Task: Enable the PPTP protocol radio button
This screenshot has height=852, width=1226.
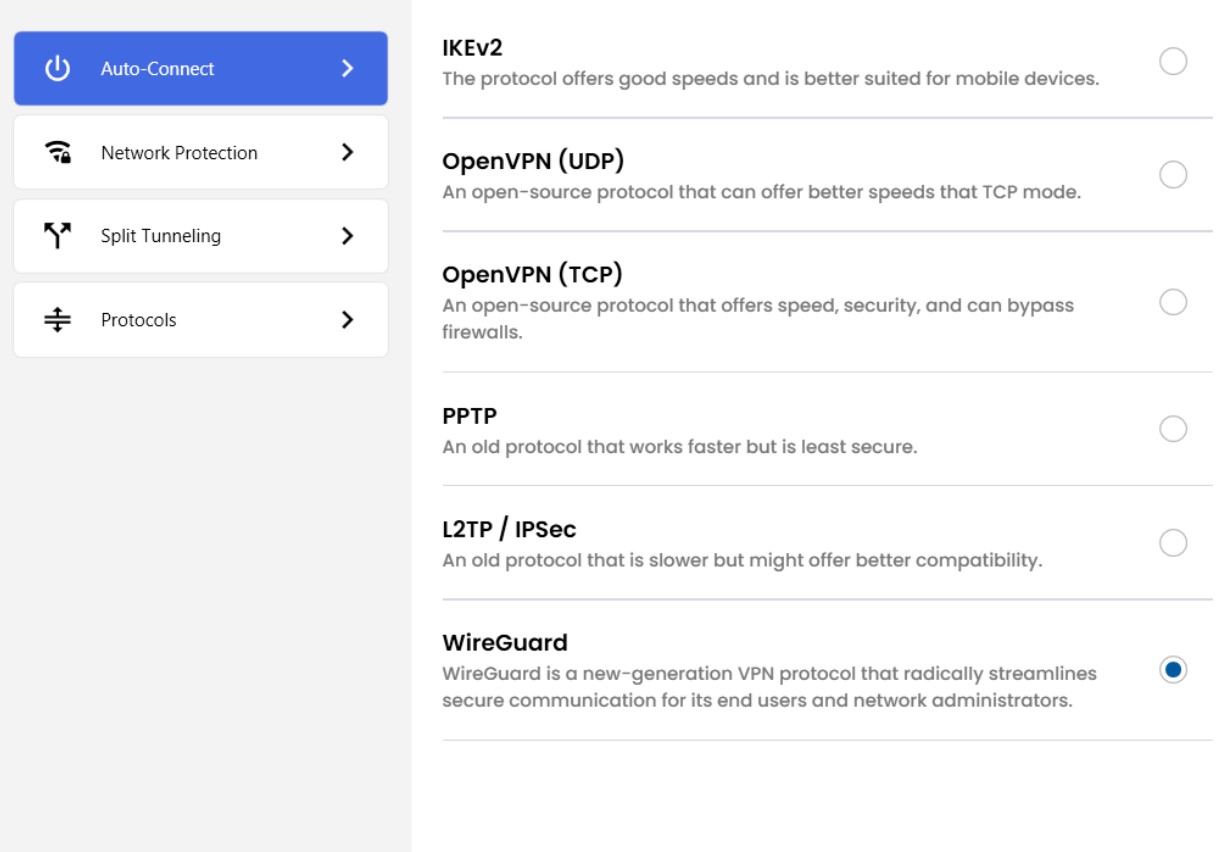Action: [x=1173, y=429]
